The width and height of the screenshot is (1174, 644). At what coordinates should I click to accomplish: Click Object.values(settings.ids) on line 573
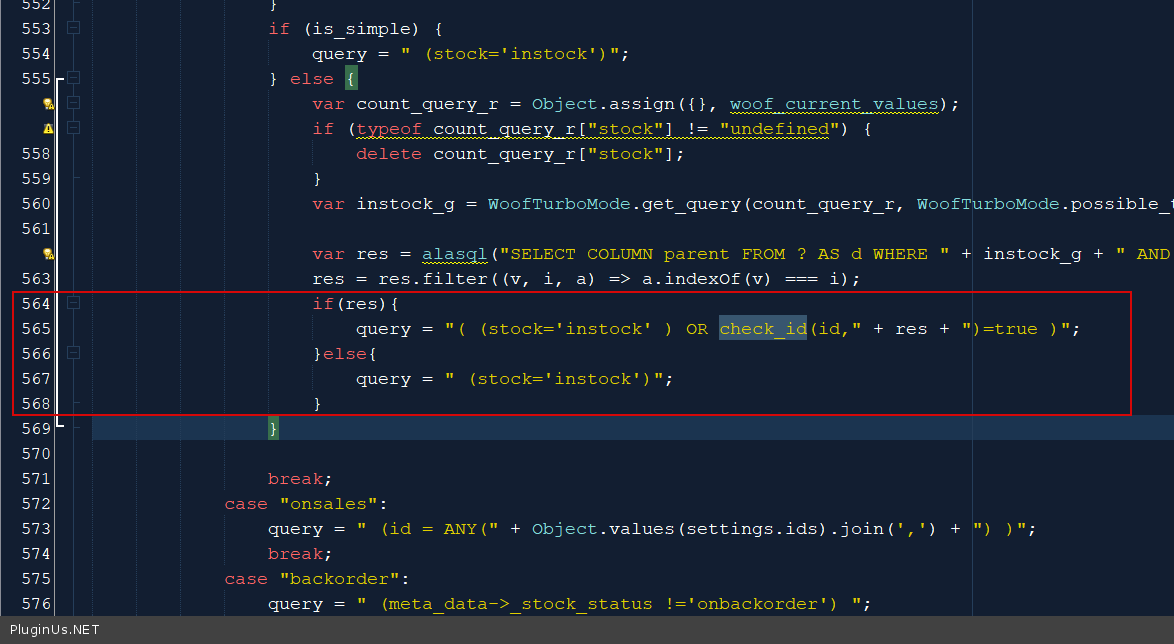[680, 529]
